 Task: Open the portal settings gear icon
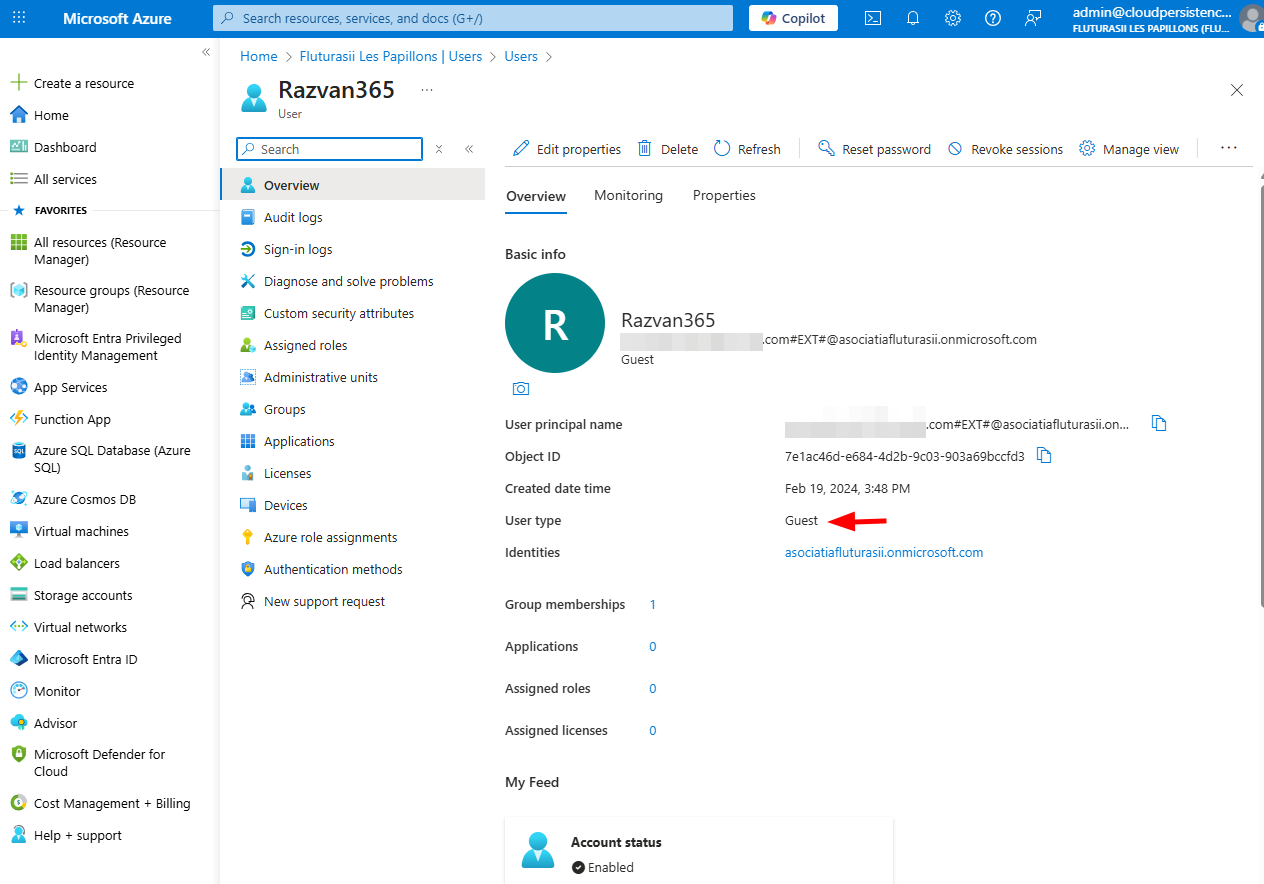tap(953, 18)
